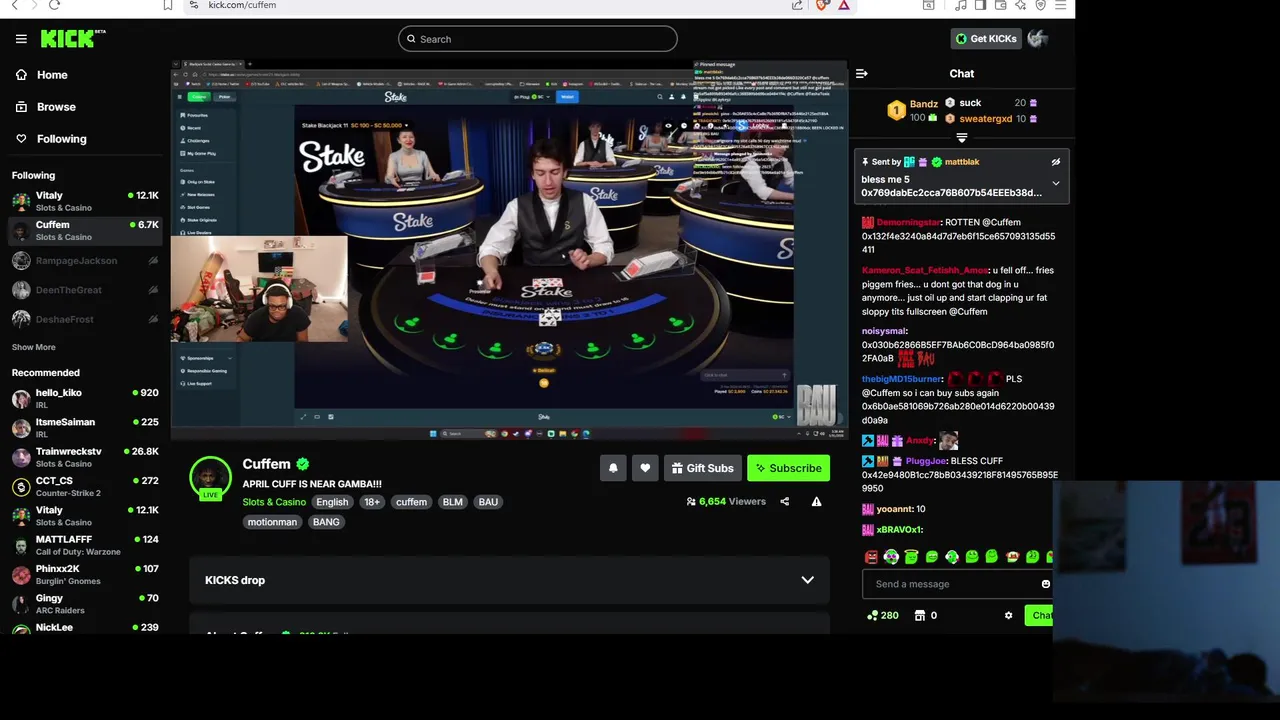
Task: Open the user profile avatar menu
Action: 1038,39
